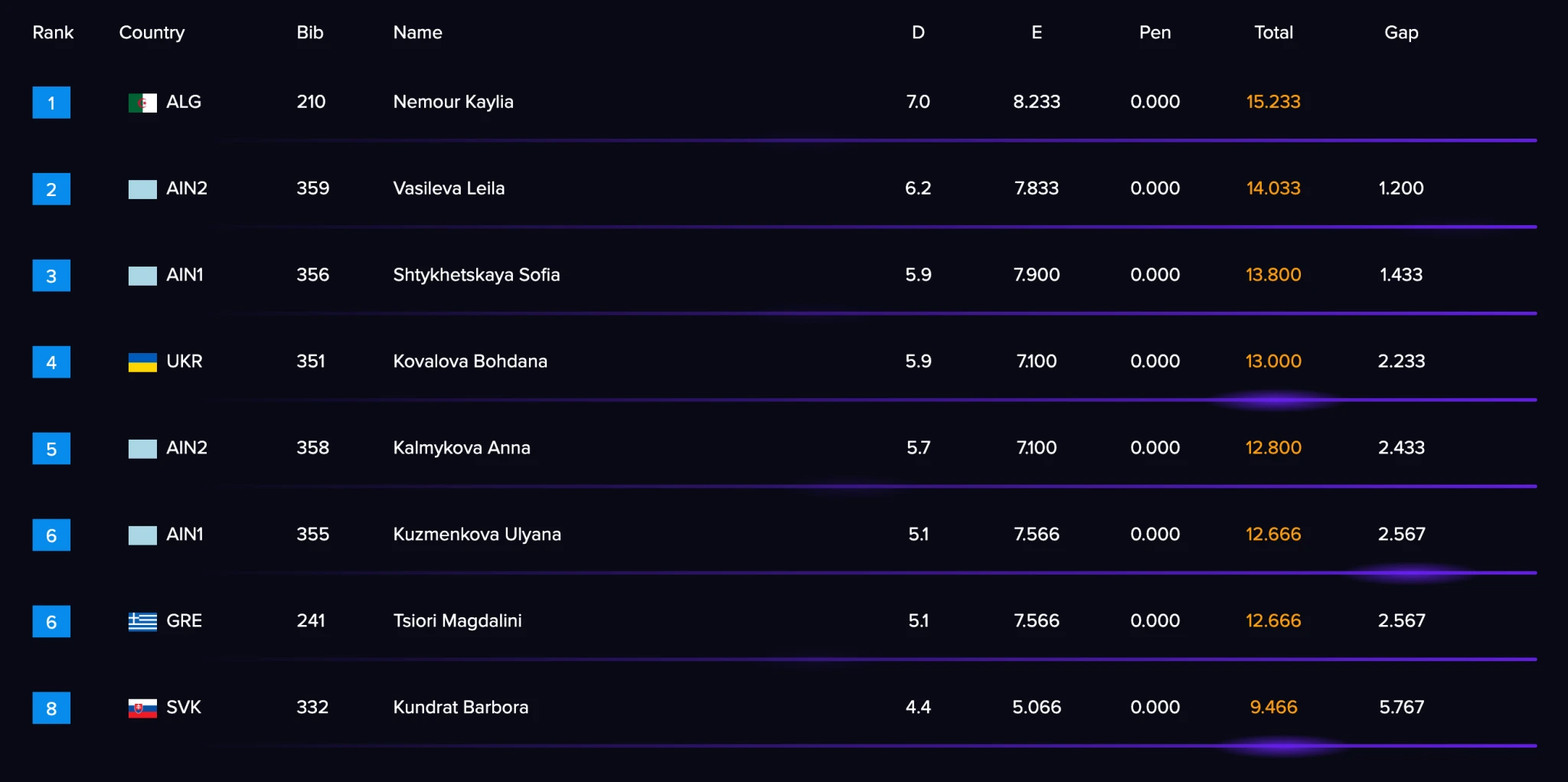Click the rank 1 blue badge

tap(51, 103)
